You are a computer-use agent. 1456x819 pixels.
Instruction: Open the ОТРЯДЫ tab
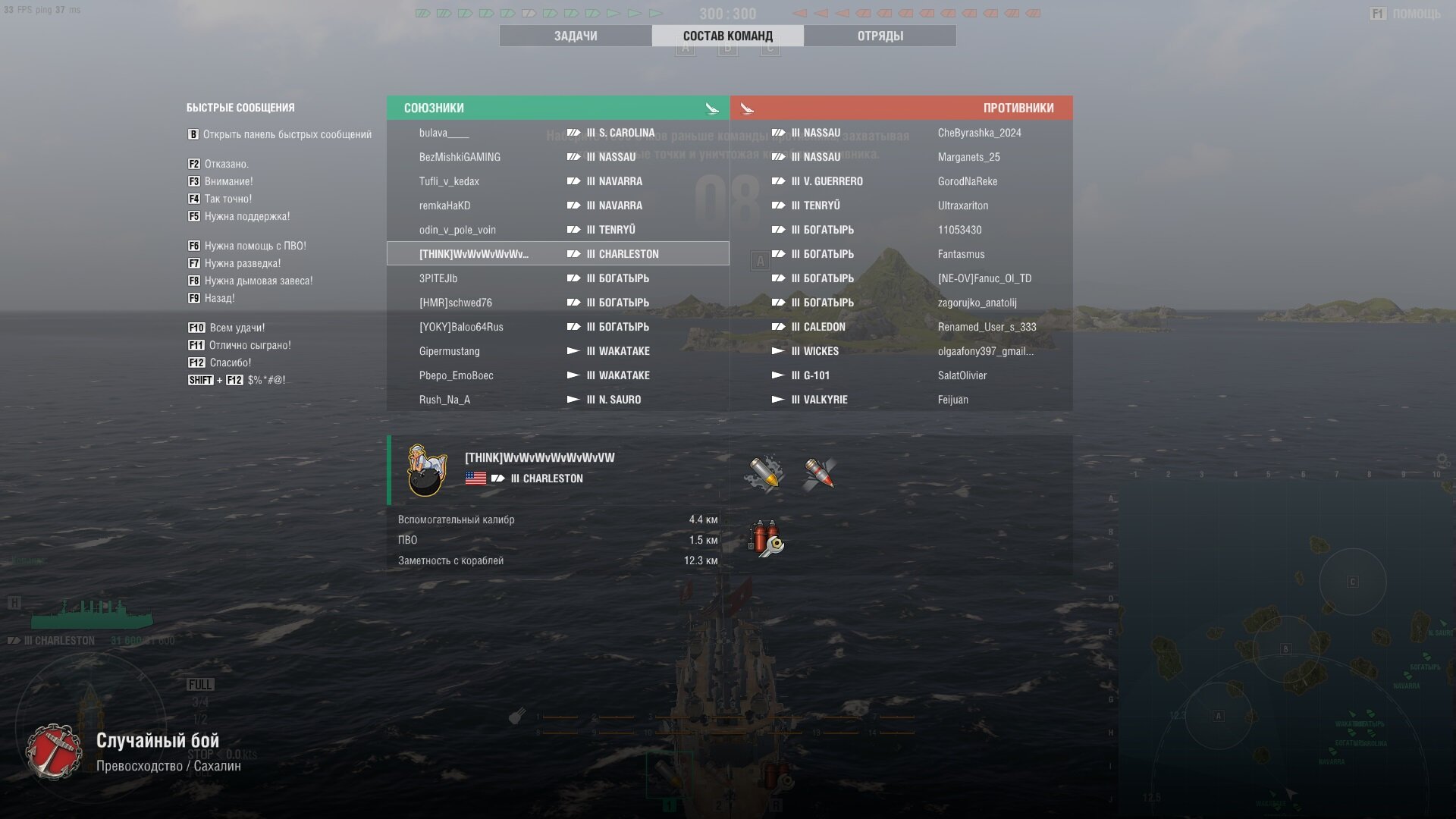[x=880, y=36]
